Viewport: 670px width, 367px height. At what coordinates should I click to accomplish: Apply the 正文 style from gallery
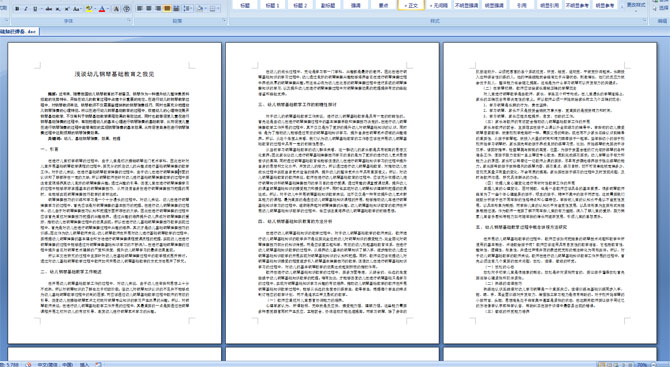click(x=411, y=5)
